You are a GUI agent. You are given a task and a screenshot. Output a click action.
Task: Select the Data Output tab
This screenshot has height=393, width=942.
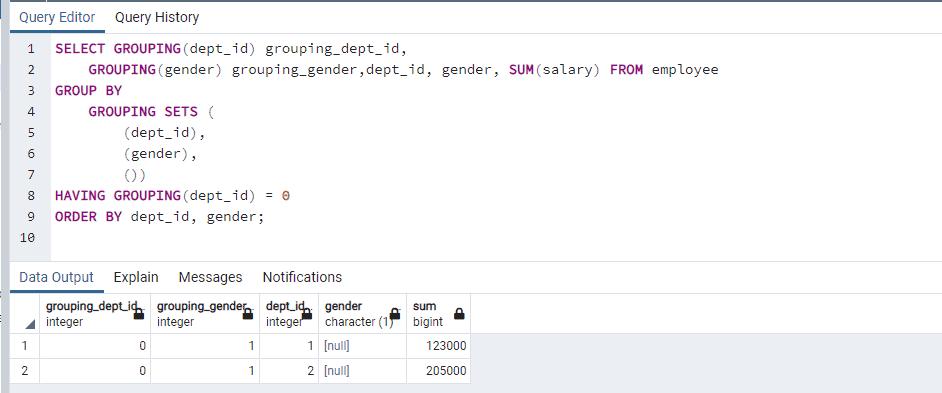pyautogui.click(x=56, y=277)
